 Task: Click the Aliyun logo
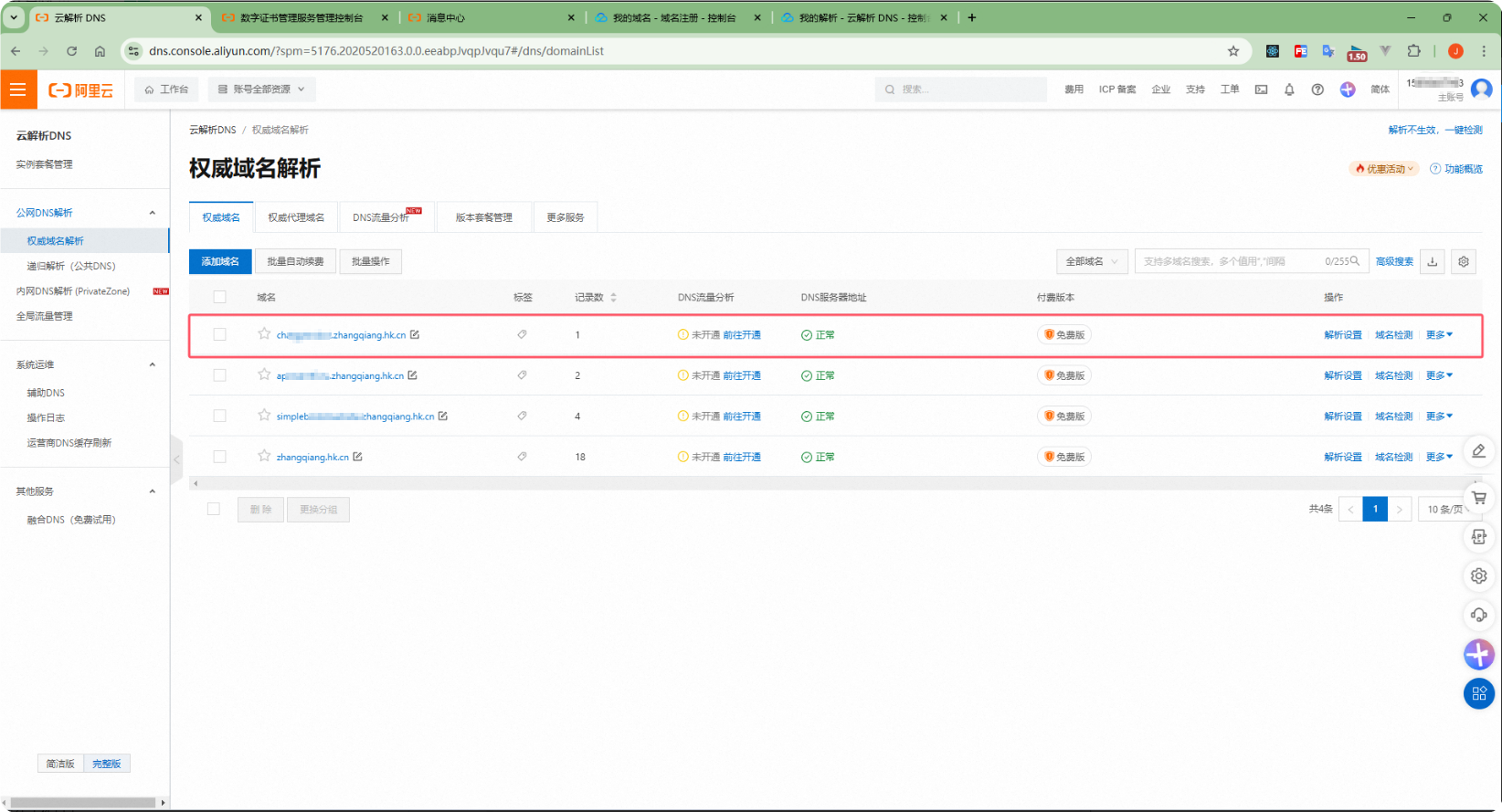pos(81,90)
